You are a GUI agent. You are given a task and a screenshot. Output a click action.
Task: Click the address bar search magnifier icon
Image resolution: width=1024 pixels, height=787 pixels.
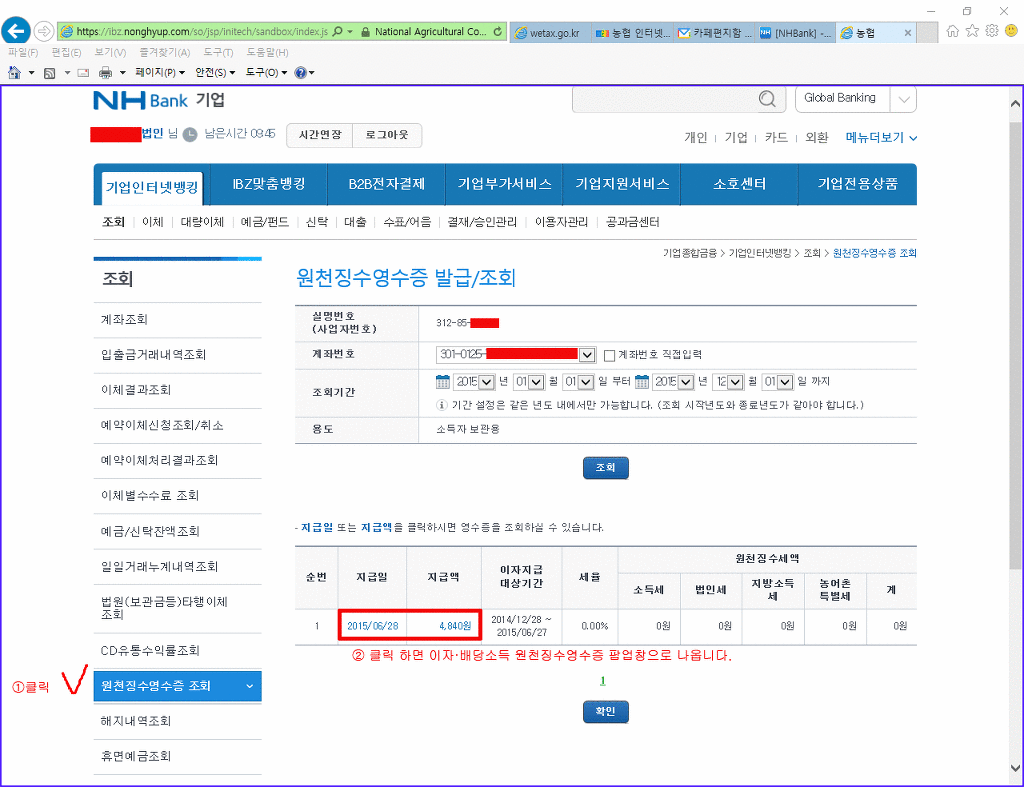pyautogui.click(x=338, y=31)
